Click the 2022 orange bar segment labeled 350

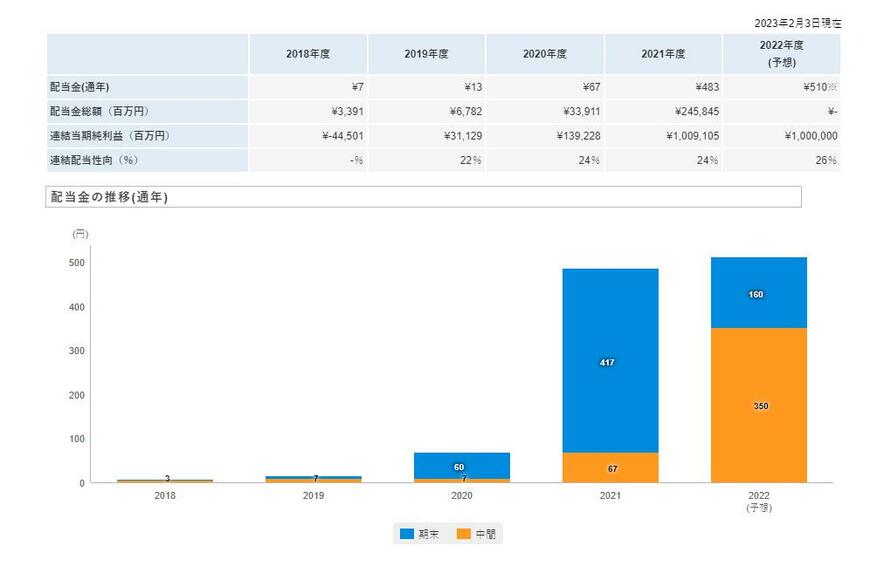(x=758, y=405)
